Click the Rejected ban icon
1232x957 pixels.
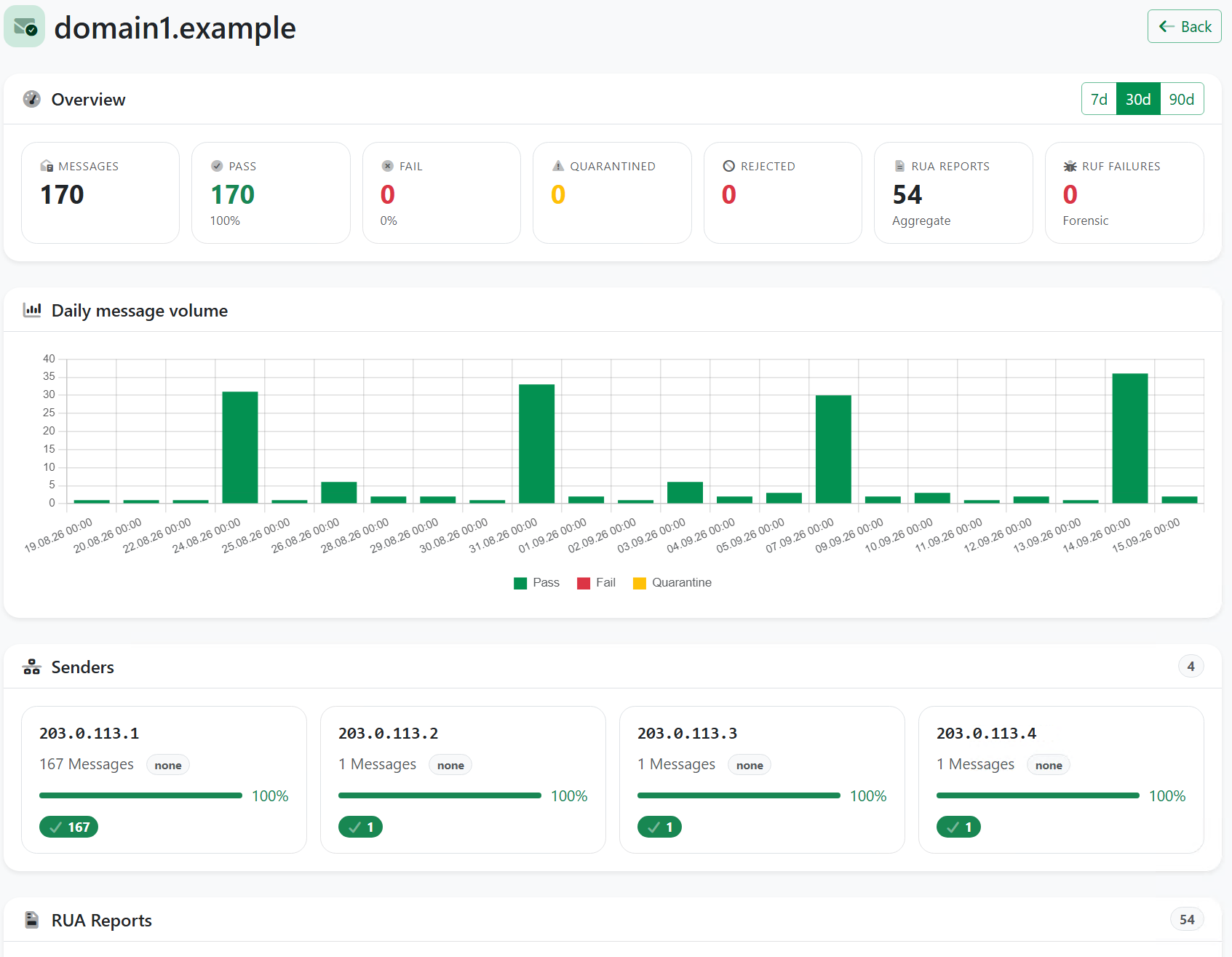pyautogui.click(x=728, y=166)
